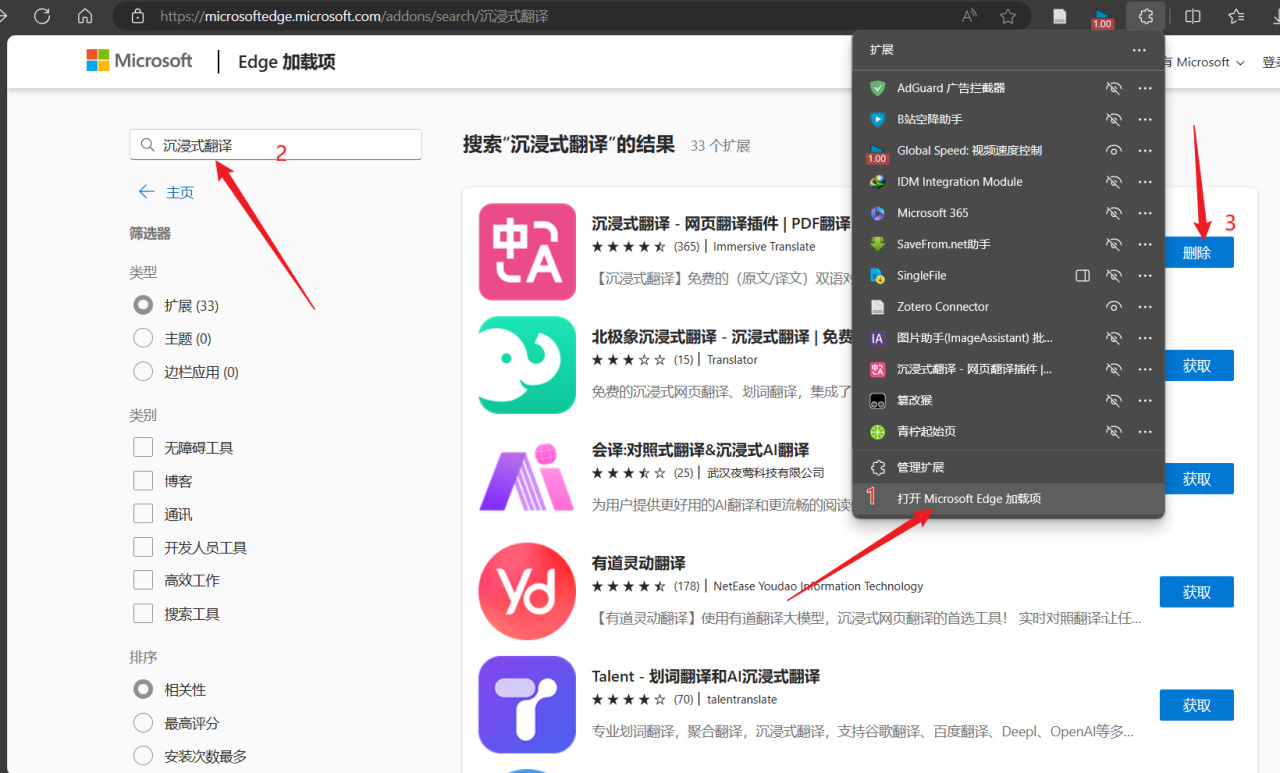Toggle toolbar visibility for B站空降助手
This screenshot has width=1280, height=773.
(1113, 119)
